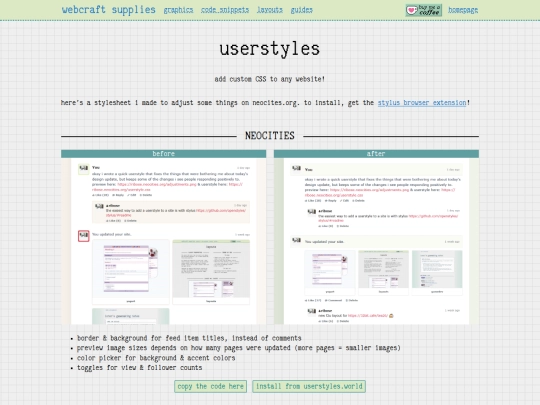The width and height of the screenshot is (540, 405).
Task: Click the NEOCITIES section heading
Action: click(x=270, y=136)
